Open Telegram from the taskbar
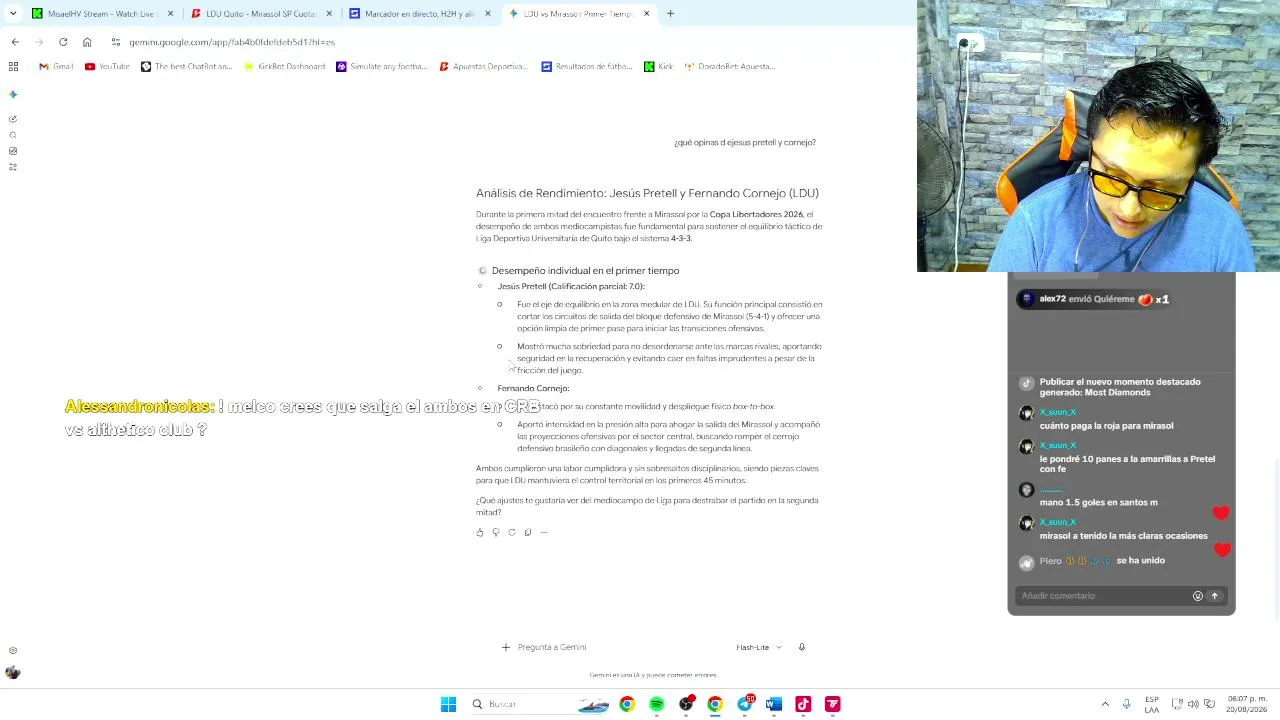This screenshot has width=1280, height=720. click(745, 704)
